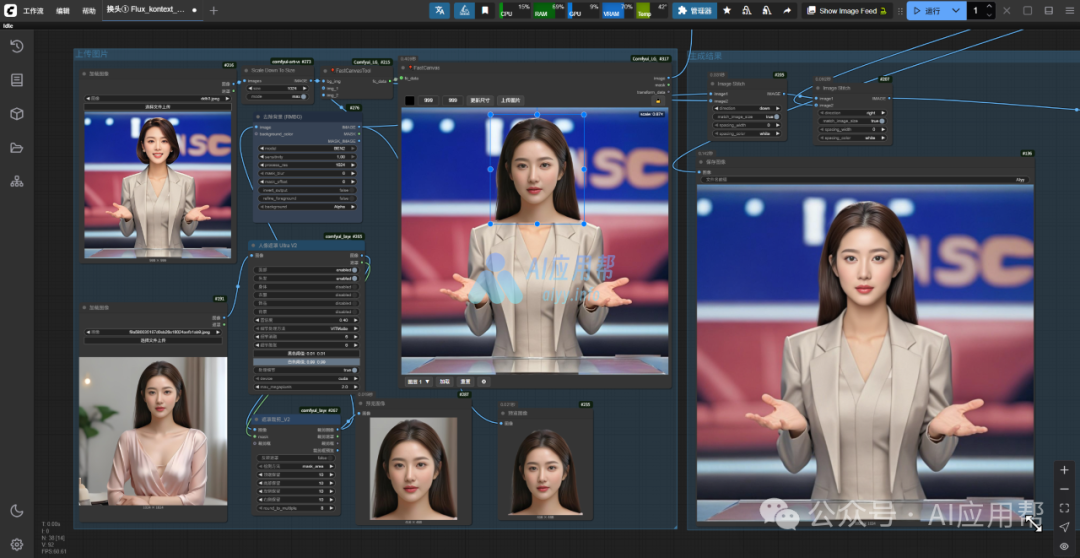Toggle first enabled switch in 人脸遮罩 Ultra V2

355,270
